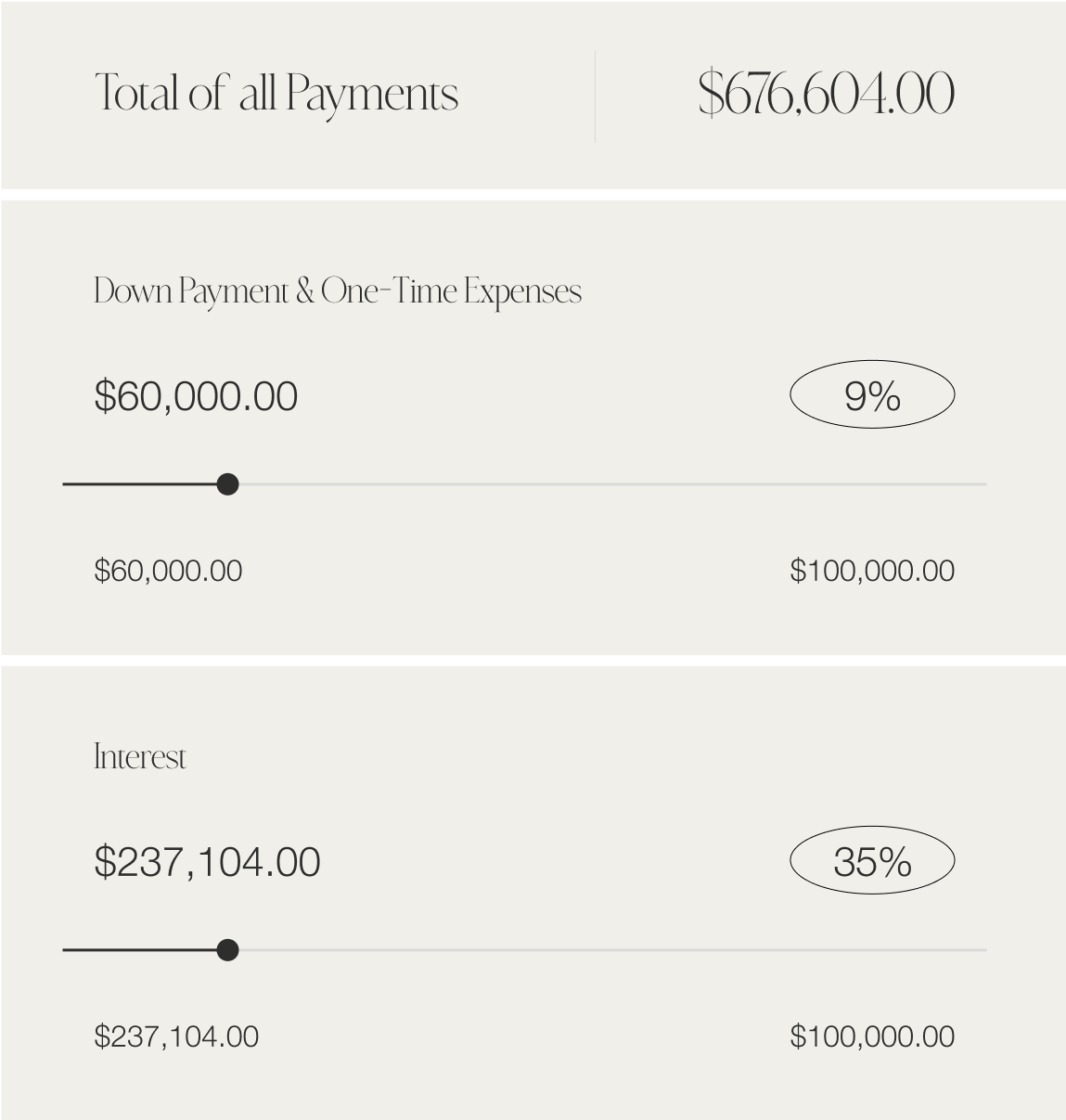
Task: Click the $237,104.00 minimum label under Interest slider
Action: (176, 1036)
